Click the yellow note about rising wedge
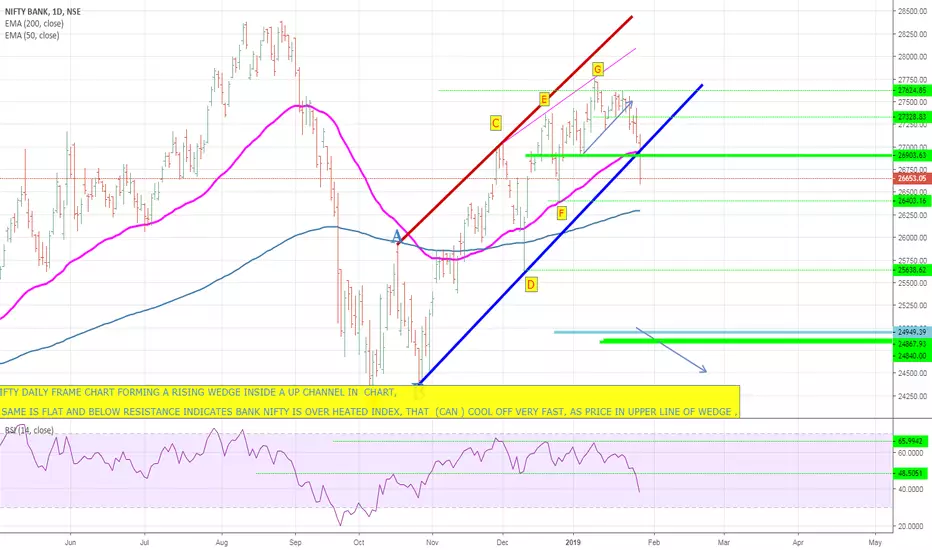 tap(198, 392)
